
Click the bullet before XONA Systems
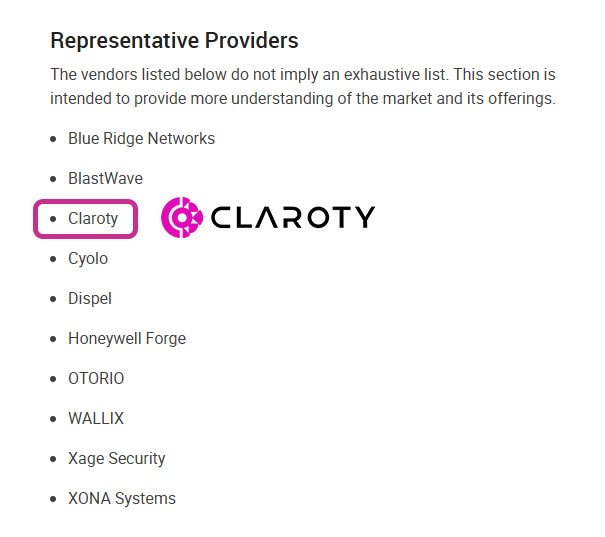[x=54, y=499]
